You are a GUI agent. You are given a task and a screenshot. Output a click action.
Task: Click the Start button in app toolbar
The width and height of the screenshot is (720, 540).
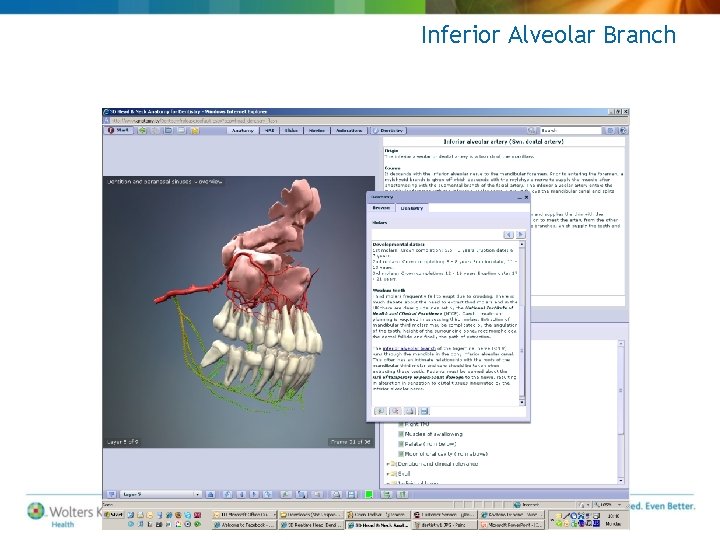[118, 130]
